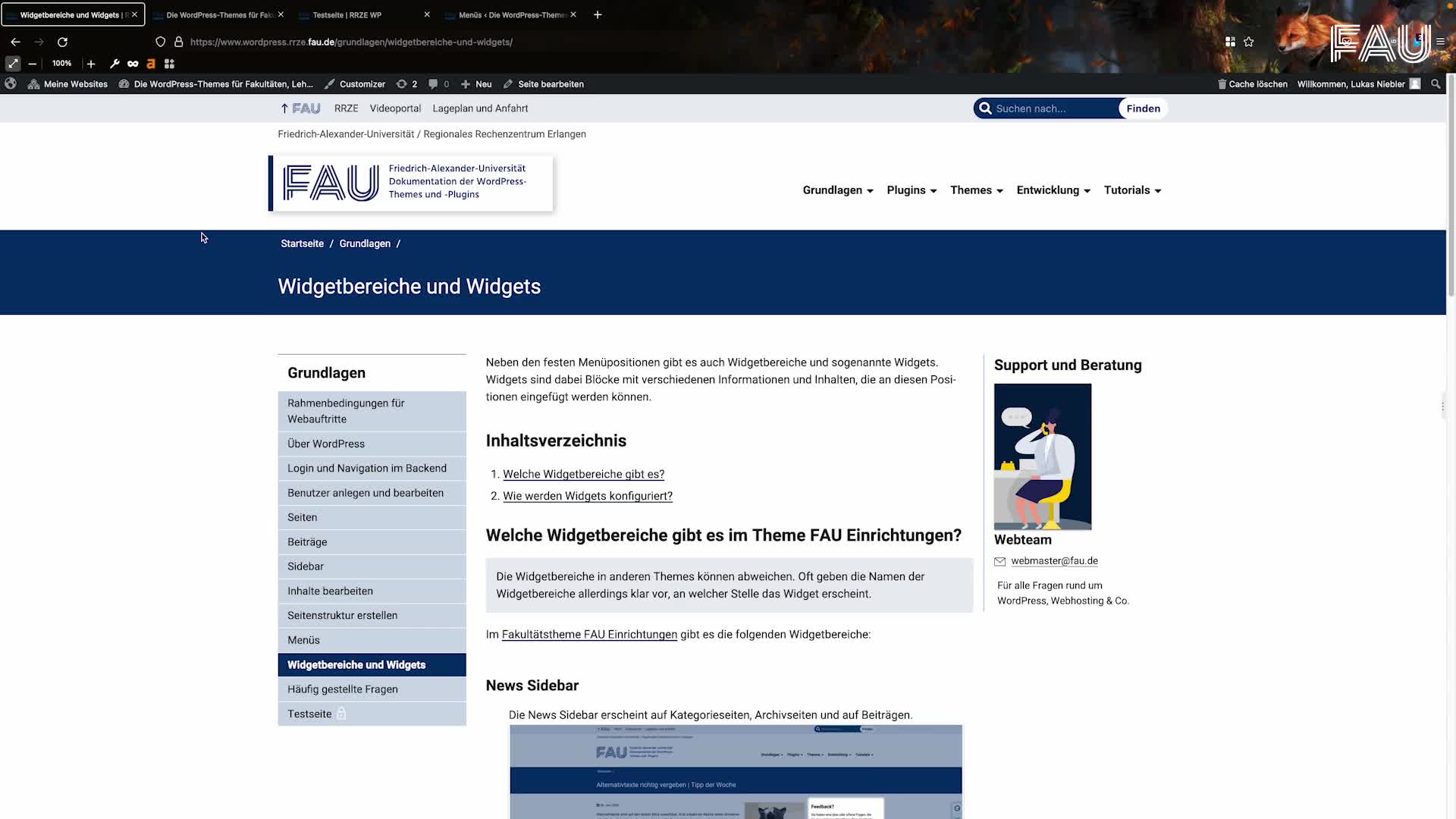Open comments via the speech bubble icon
Screen dimensions: 1456x819
431,84
